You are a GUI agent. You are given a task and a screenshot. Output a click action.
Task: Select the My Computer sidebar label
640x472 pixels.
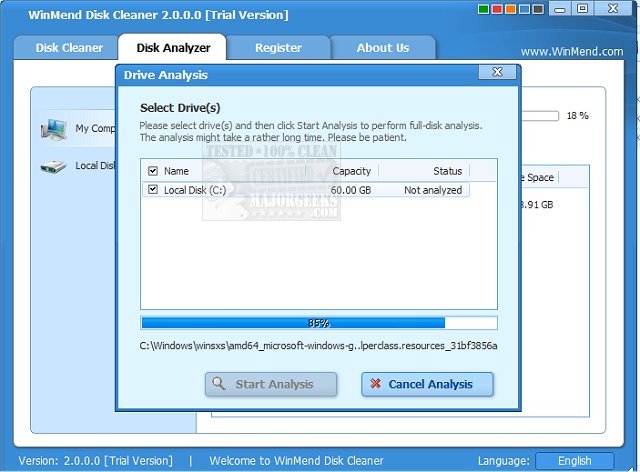96,129
